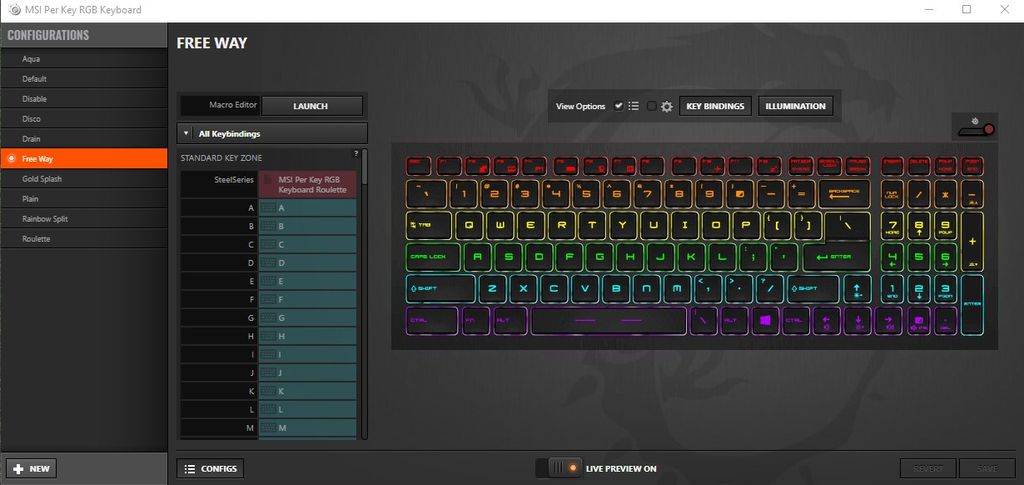The height and width of the screenshot is (485, 1024).
Task: Select the spacebar on keyboard preview
Action: (609, 321)
